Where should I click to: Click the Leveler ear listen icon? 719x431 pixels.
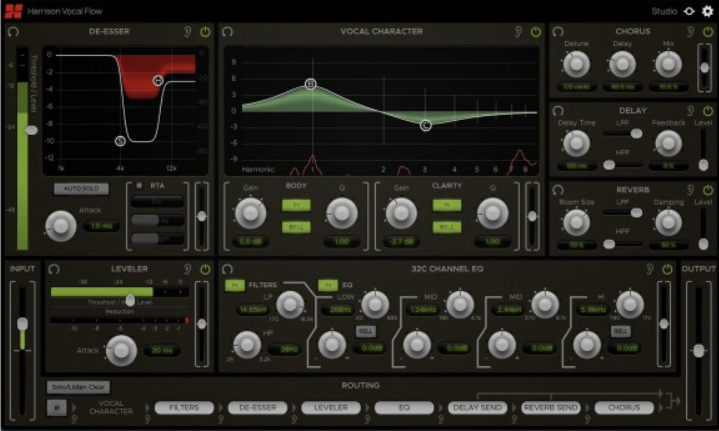click(x=188, y=269)
